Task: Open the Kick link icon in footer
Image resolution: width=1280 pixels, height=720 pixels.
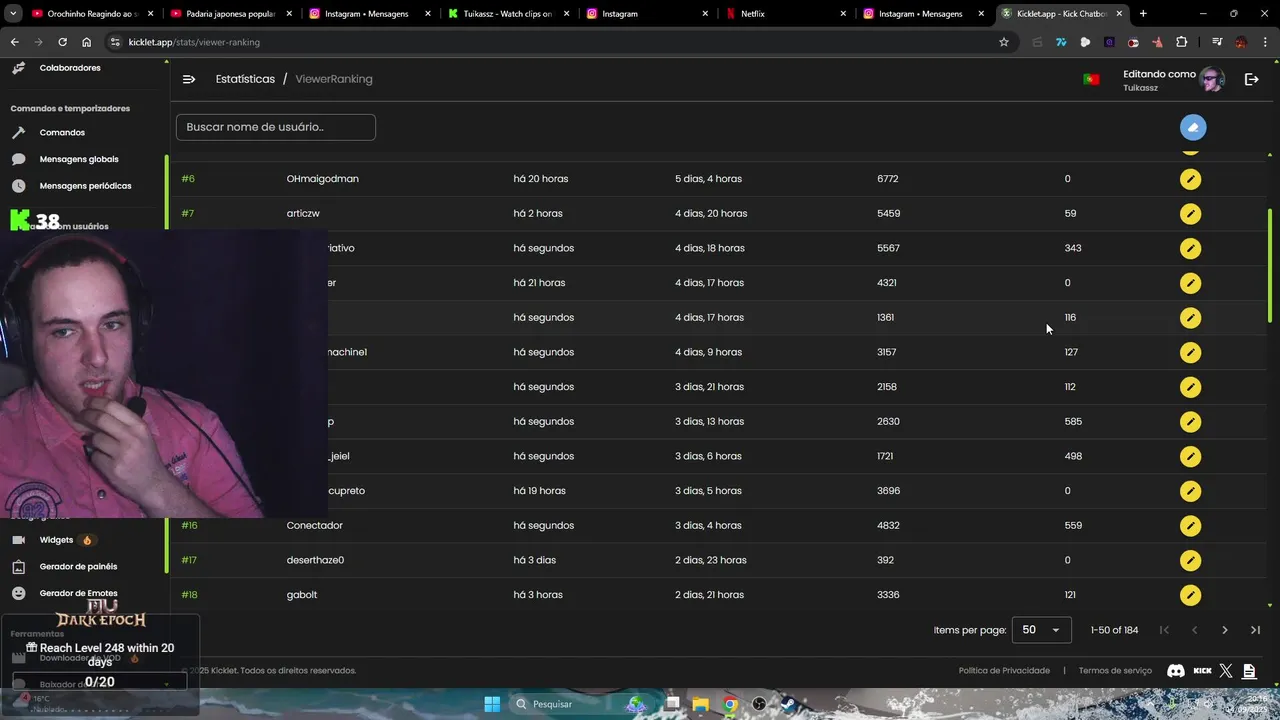Action: [x=1202, y=671]
